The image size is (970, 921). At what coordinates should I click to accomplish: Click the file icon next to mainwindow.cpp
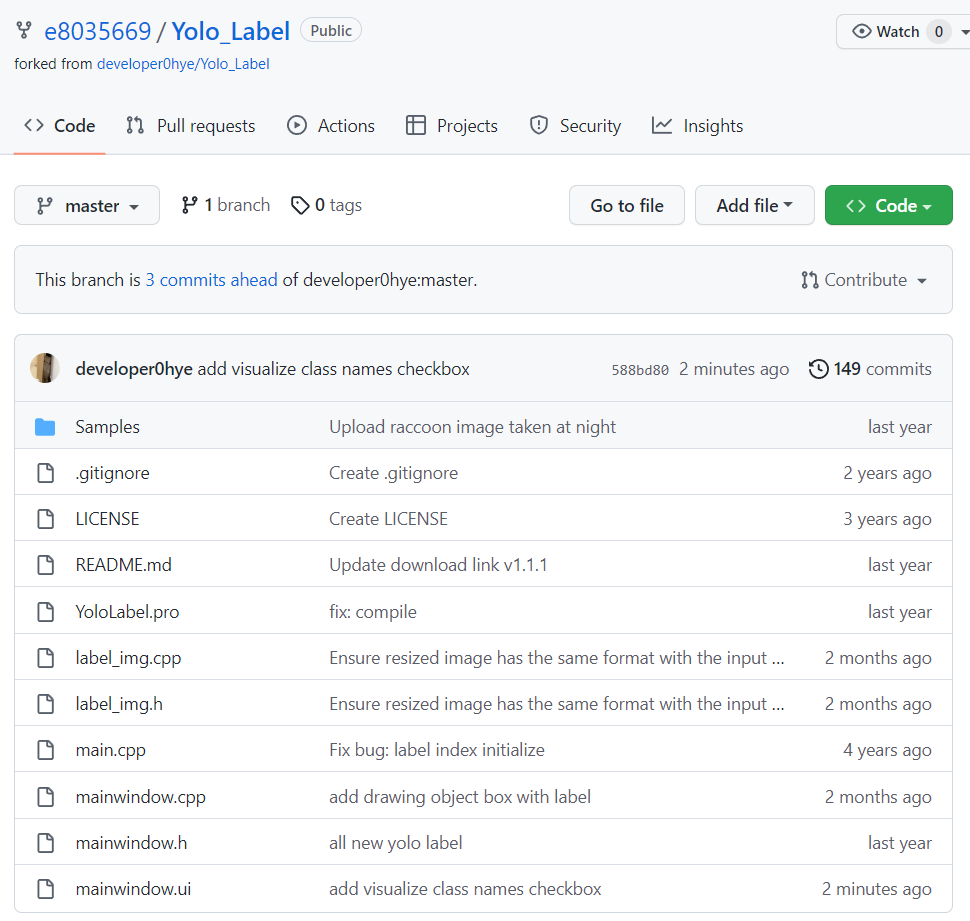click(46, 797)
